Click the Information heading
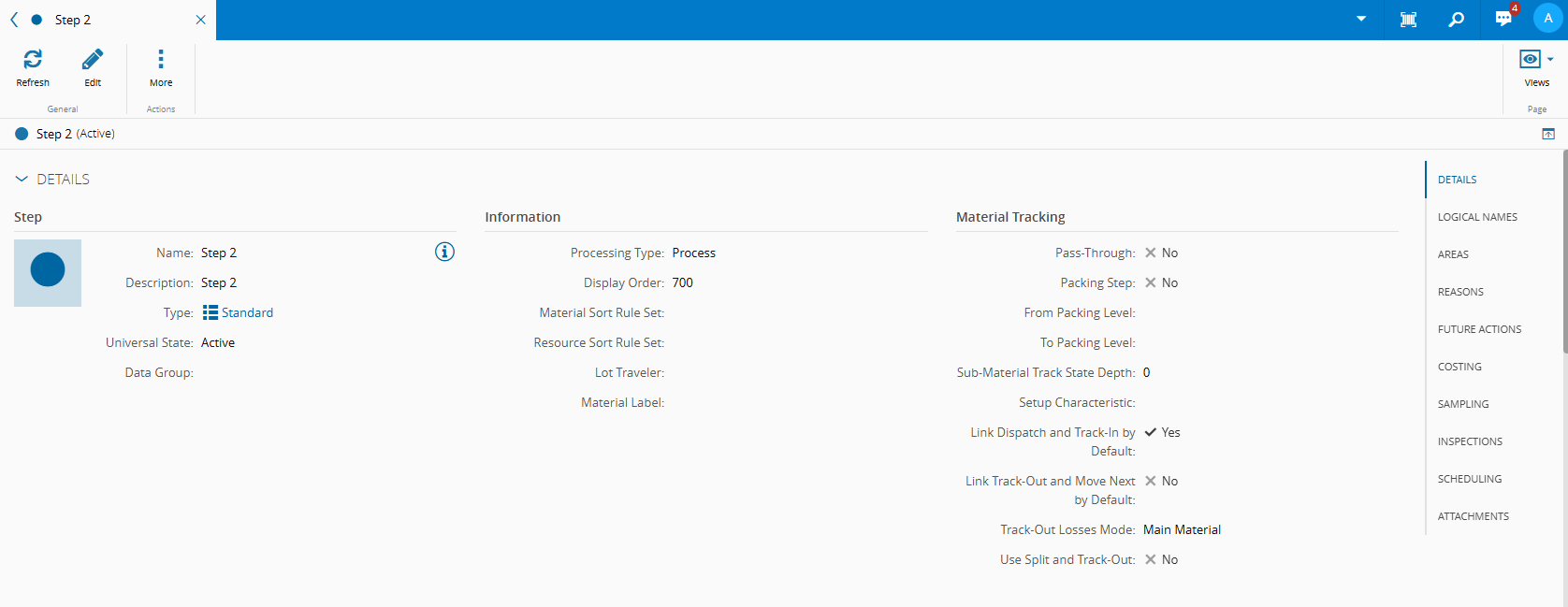The height and width of the screenshot is (607, 1568). point(522,217)
